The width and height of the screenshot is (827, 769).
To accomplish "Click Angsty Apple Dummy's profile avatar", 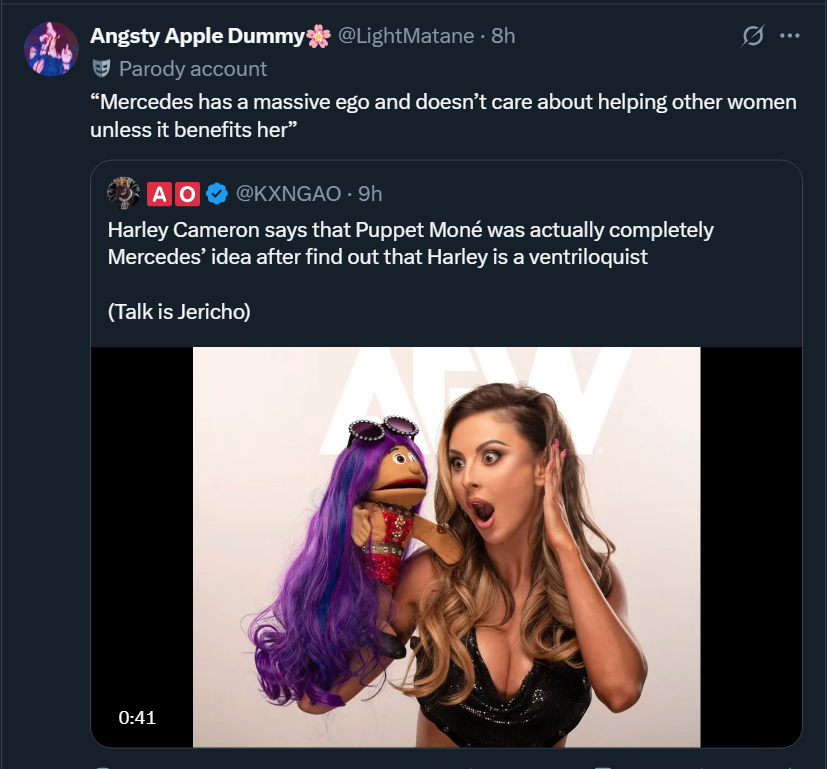I will [x=51, y=49].
